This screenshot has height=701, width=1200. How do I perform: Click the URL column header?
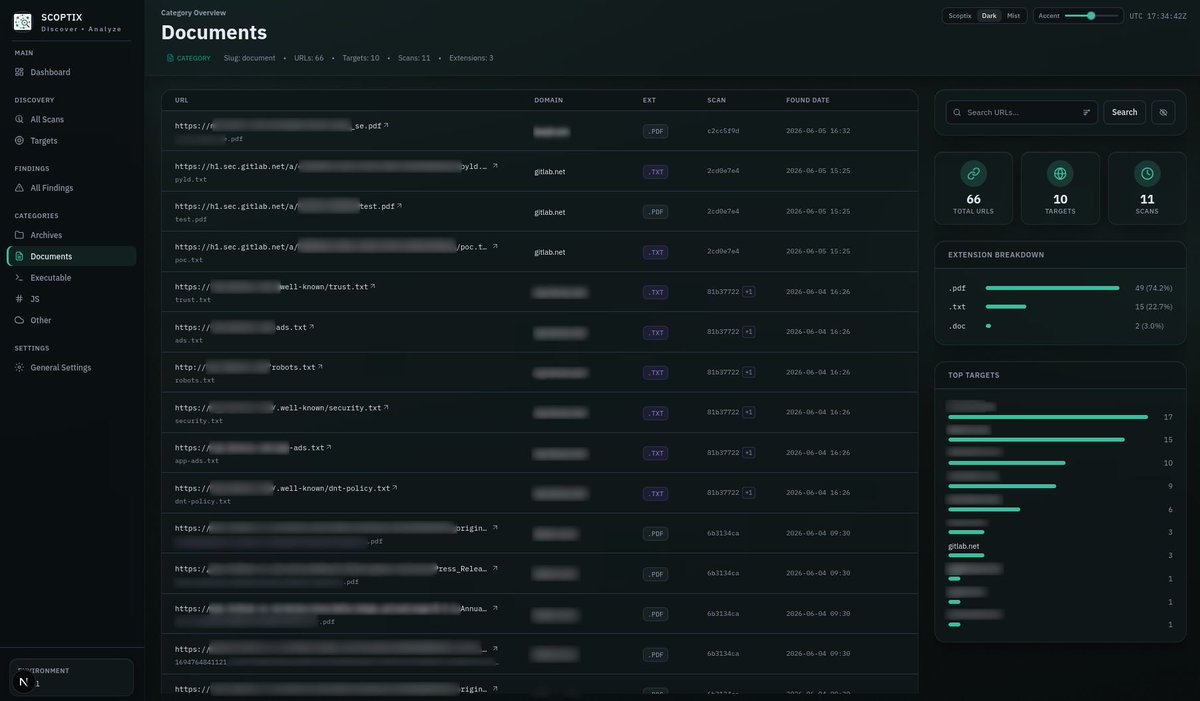[181, 100]
